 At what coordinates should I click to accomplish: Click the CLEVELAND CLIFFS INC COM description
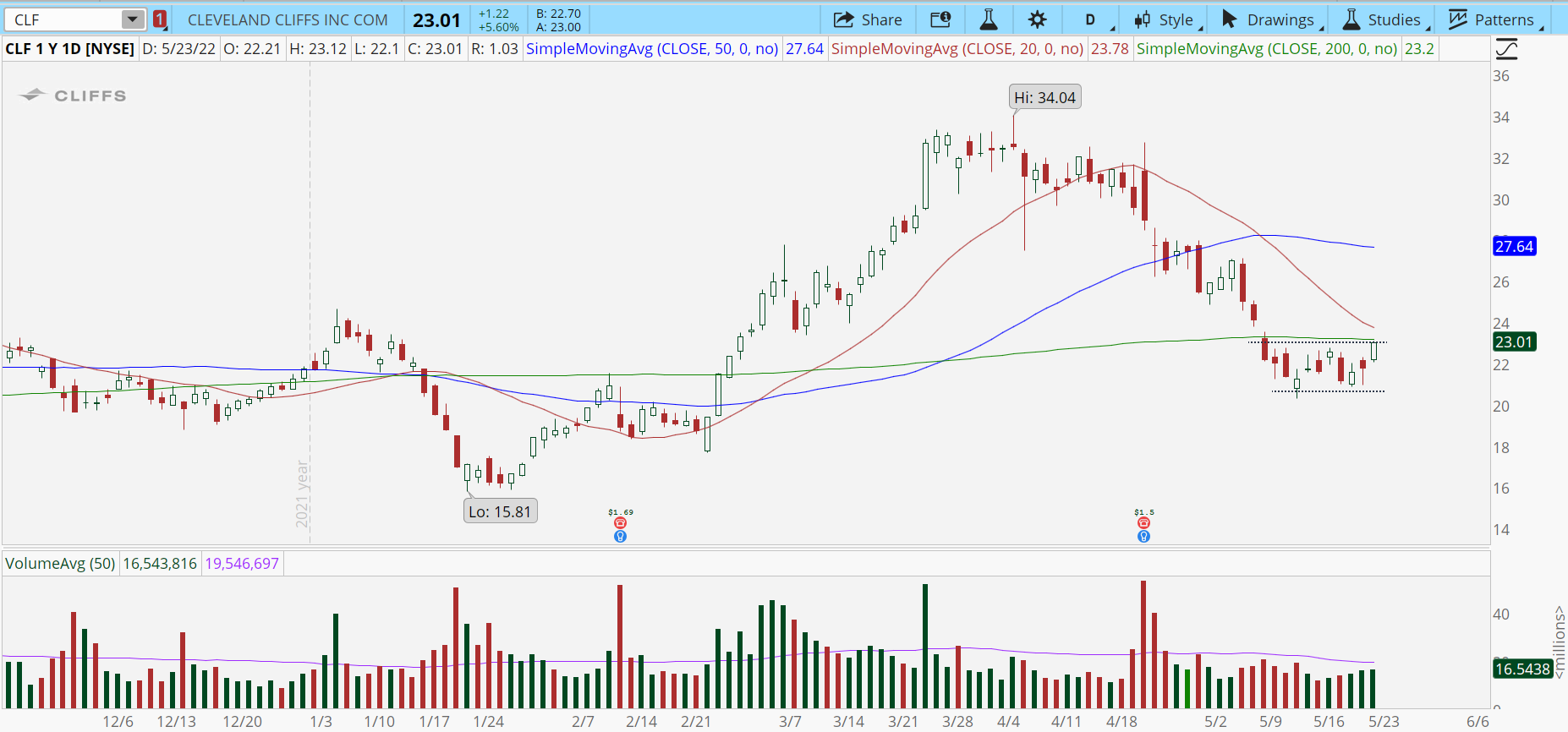coord(288,19)
